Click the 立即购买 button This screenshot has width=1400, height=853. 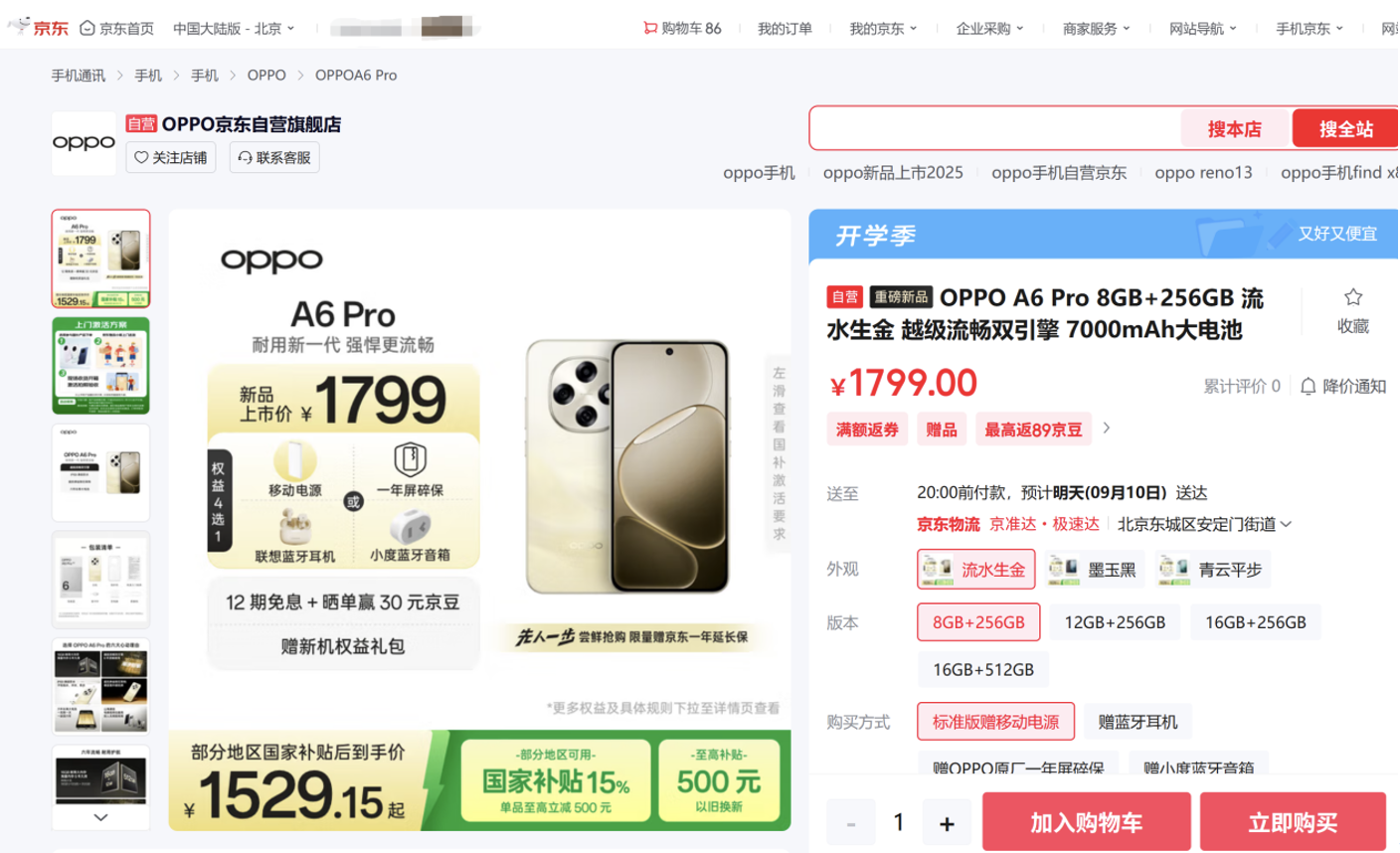1293,822
